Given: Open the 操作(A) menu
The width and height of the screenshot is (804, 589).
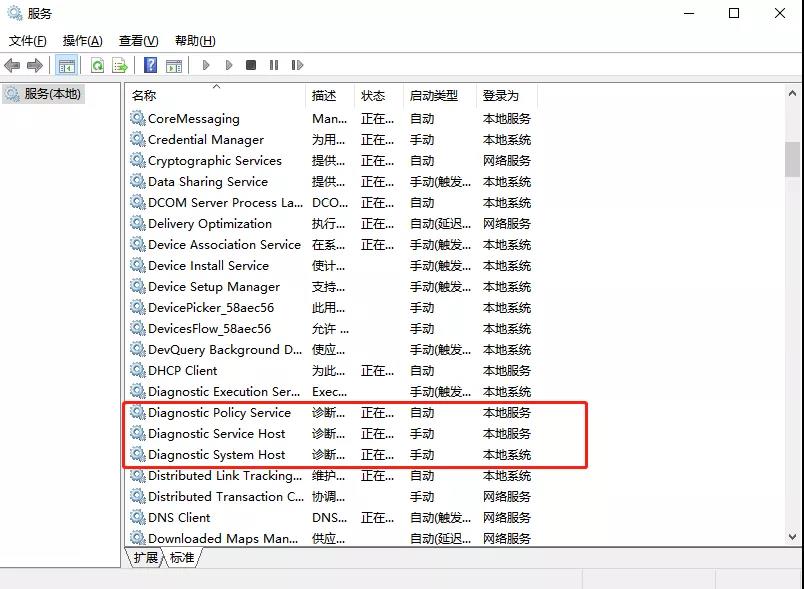Looking at the screenshot, I should 83,40.
